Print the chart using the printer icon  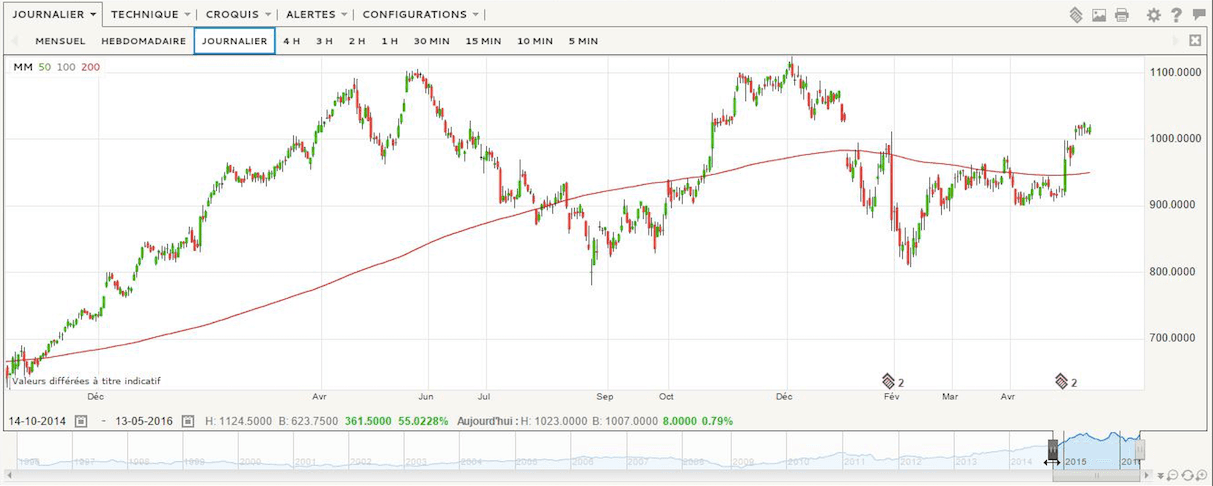coord(1122,15)
